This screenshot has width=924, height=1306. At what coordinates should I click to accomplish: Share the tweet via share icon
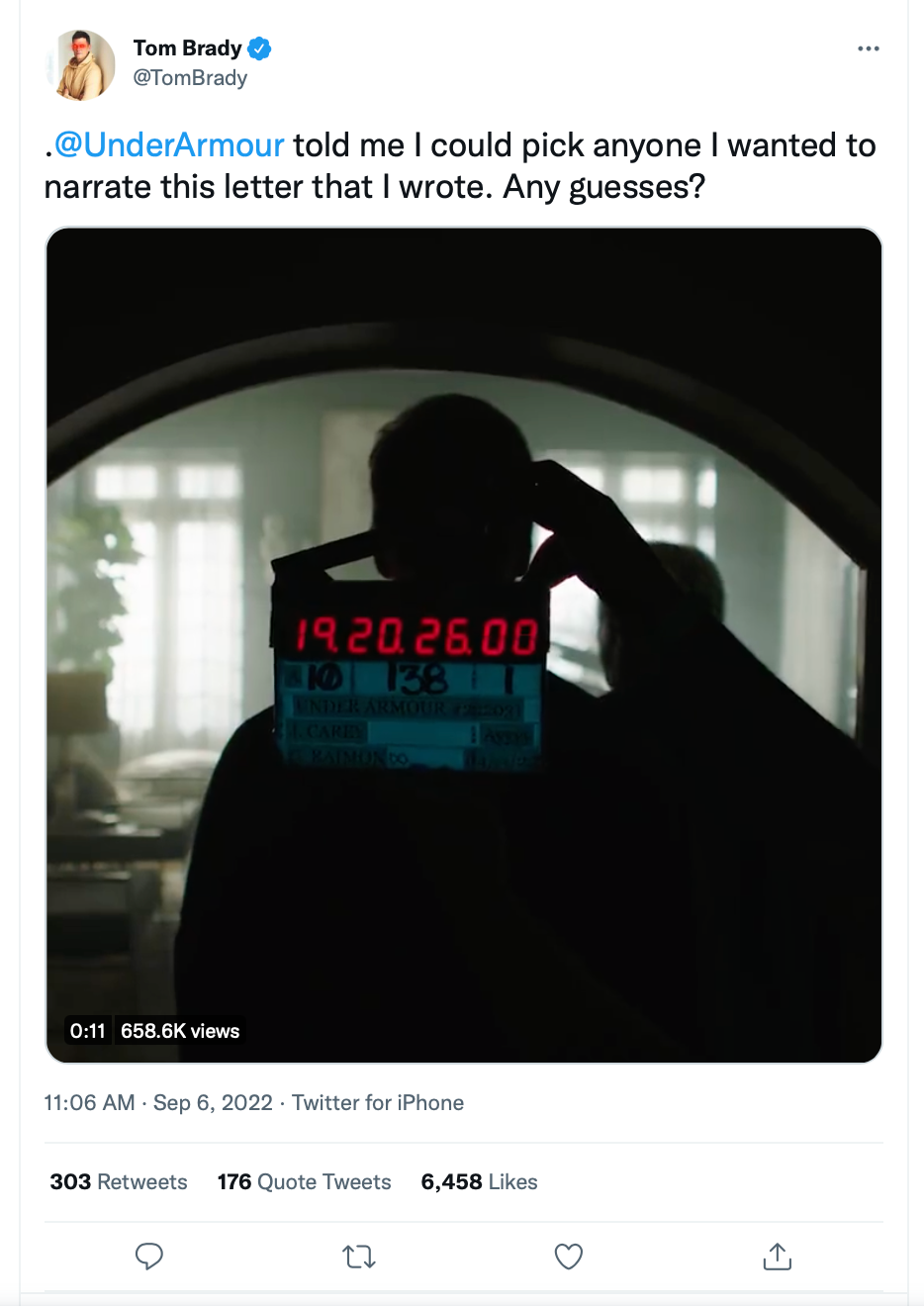778,1256
